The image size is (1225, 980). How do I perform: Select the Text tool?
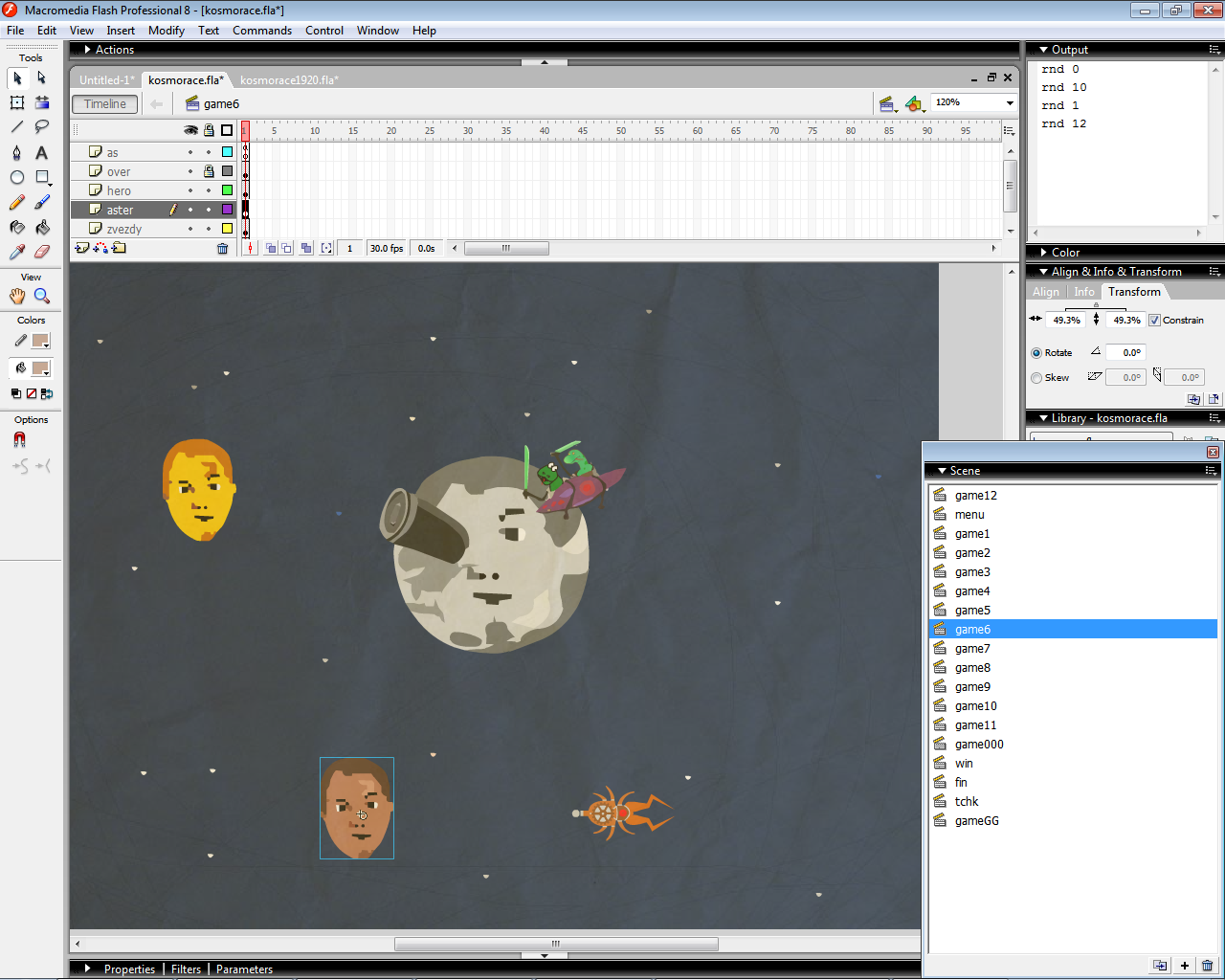click(42, 152)
